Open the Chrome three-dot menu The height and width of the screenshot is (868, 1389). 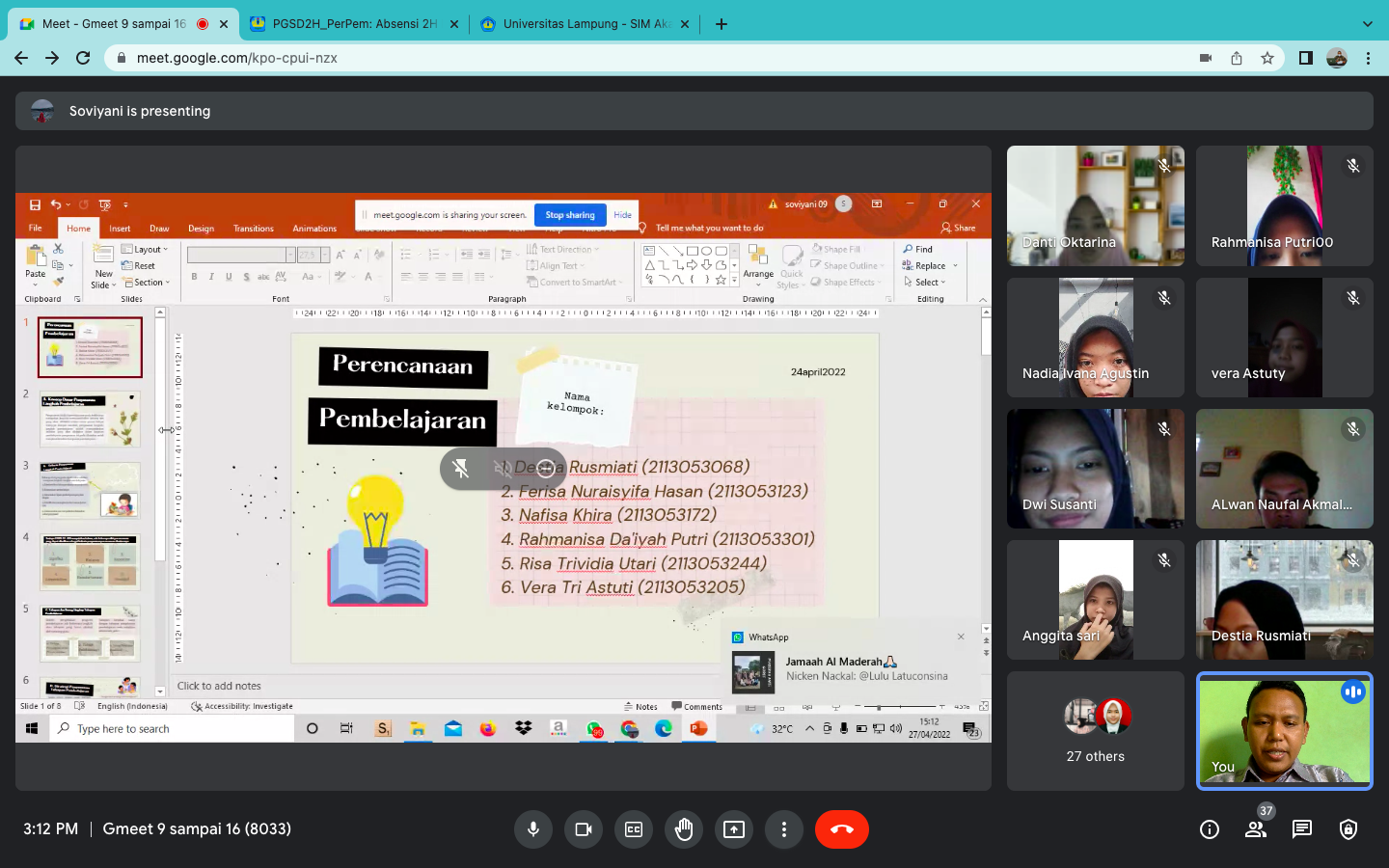pos(1368,58)
